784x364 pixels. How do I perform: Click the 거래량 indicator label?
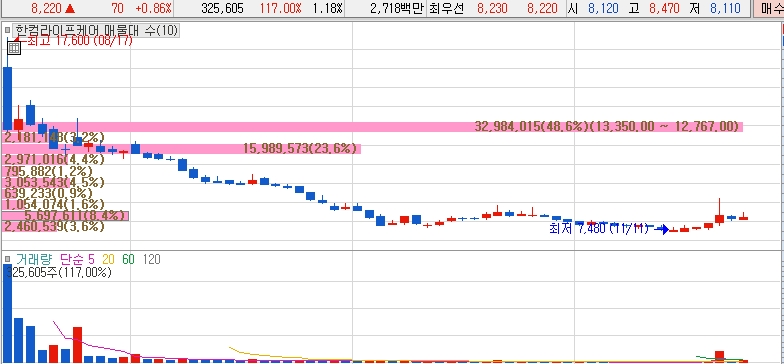tap(34, 259)
